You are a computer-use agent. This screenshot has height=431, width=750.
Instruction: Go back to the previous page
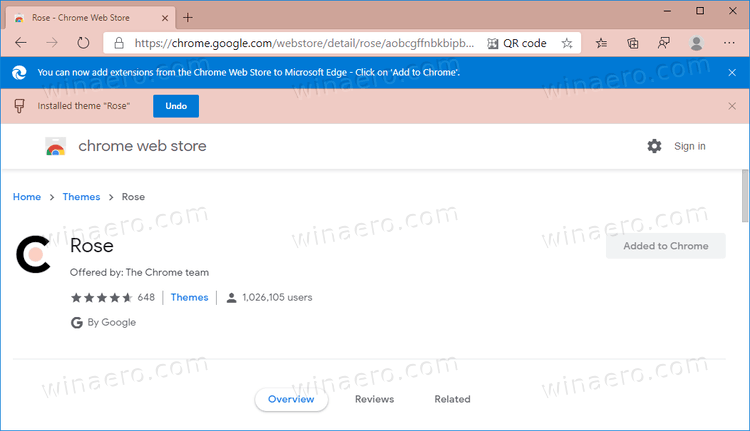tap(21, 43)
